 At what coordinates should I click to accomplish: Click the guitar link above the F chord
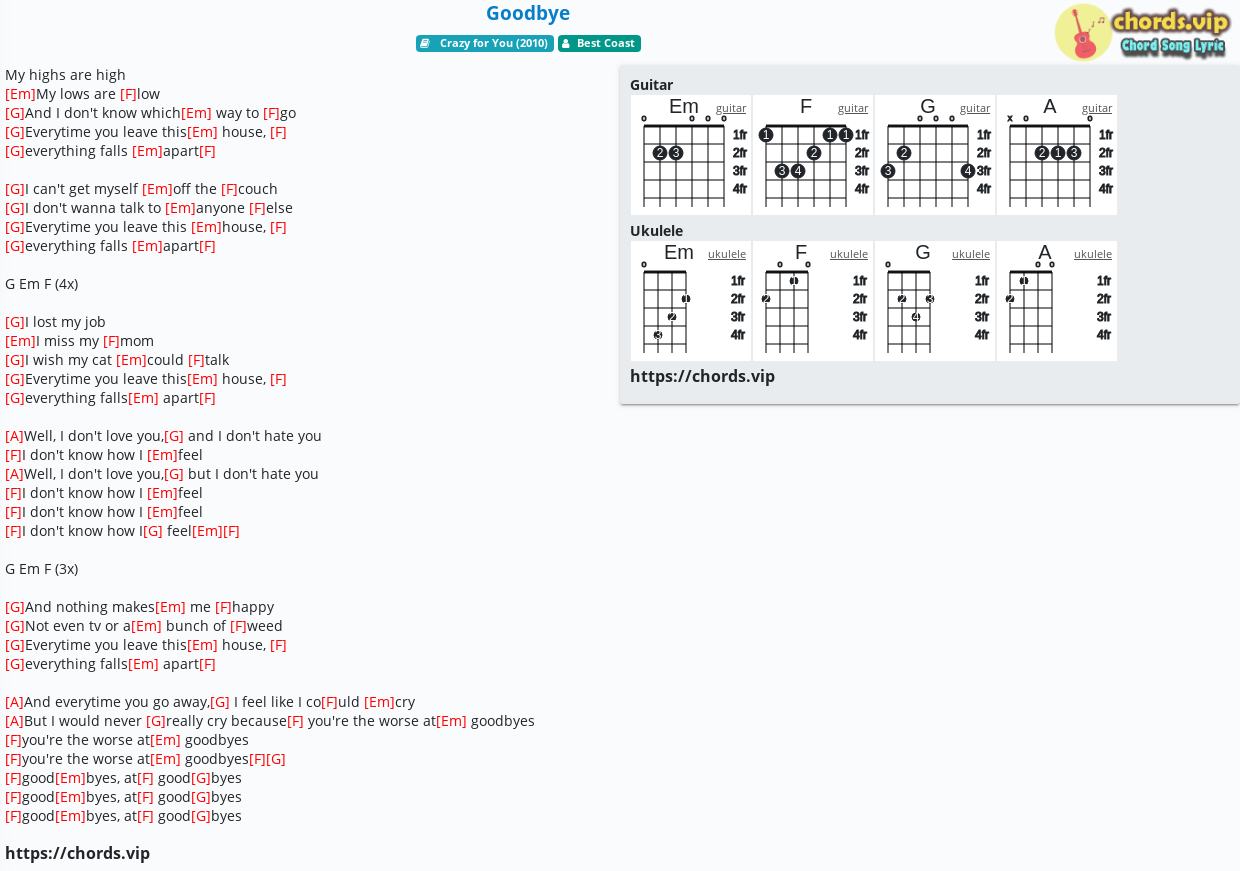point(853,108)
